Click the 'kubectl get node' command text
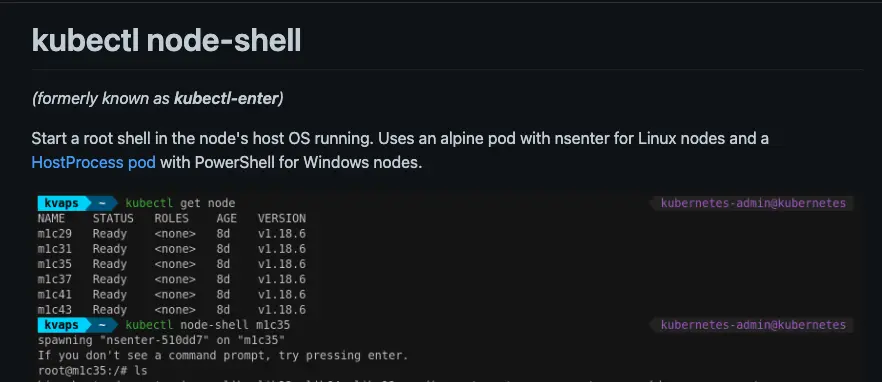 pyautogui.click(x=181, y=203)
